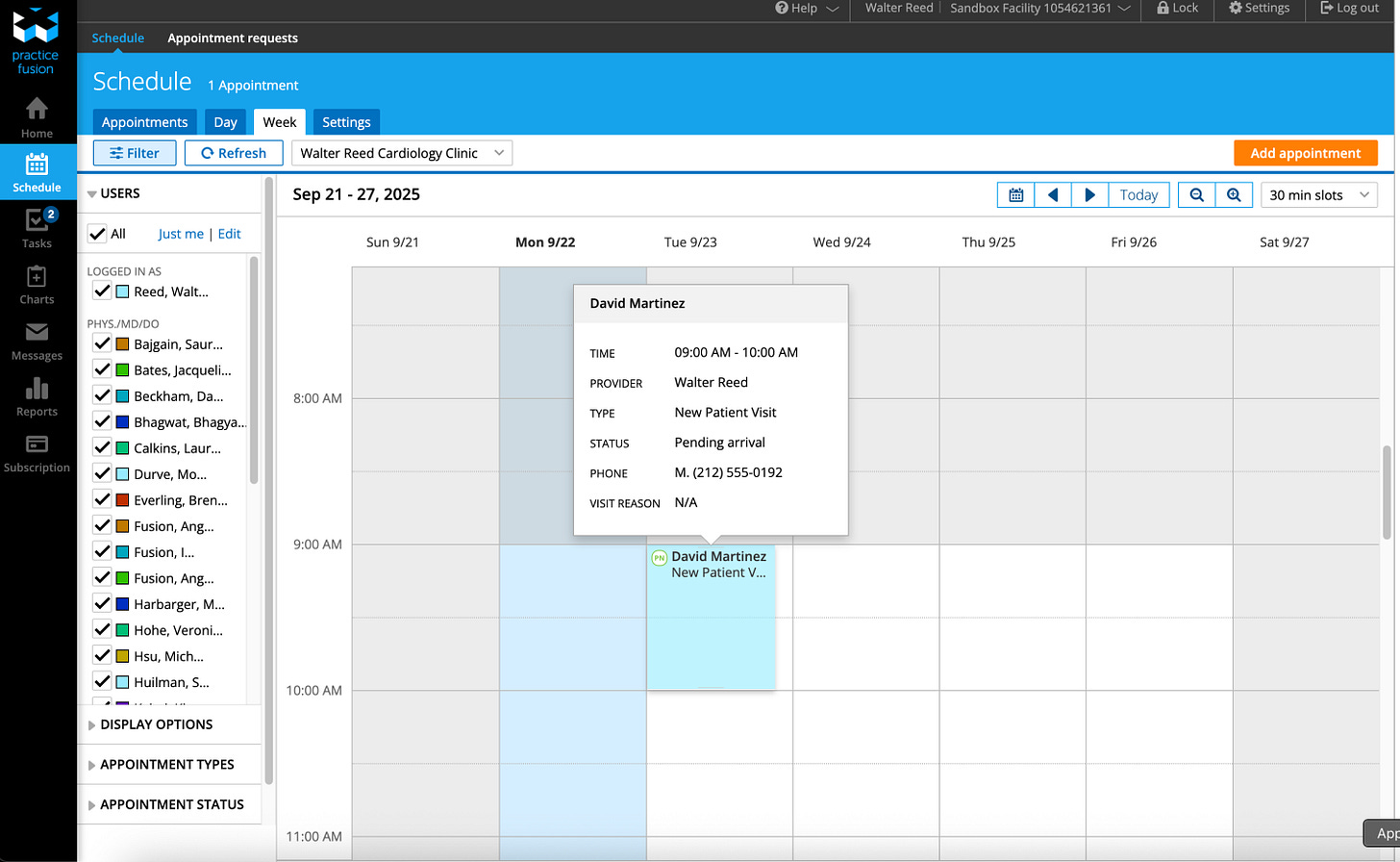Click the Tue 9/23 column header
Viewport: 1400px width, 862px height.
click(x=690, y=242)
